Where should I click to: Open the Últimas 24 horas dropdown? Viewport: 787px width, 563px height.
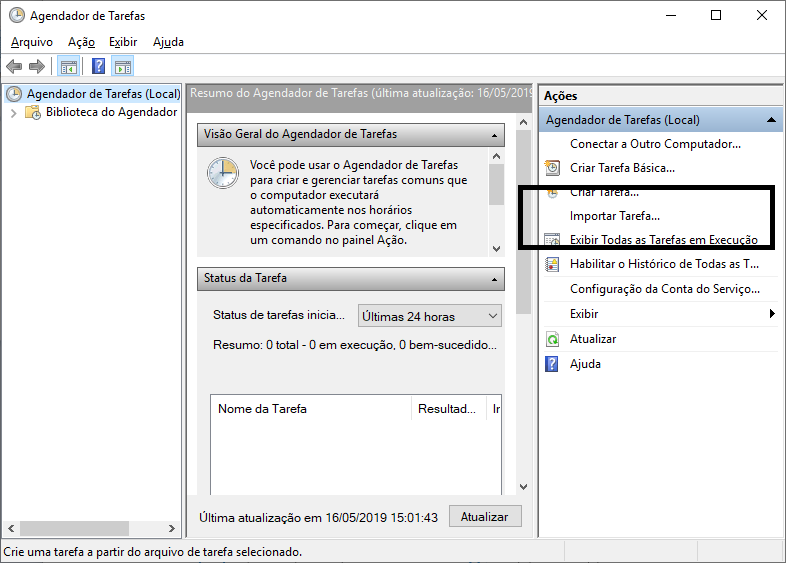click(430, 316)
